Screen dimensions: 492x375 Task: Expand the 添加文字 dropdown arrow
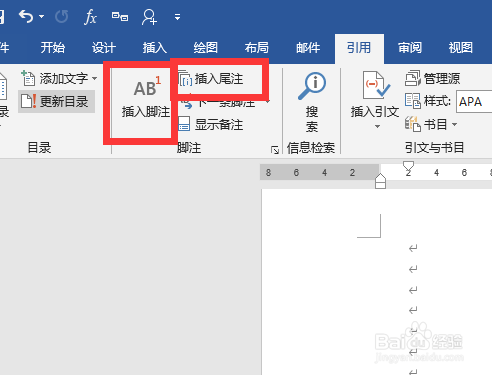click(95, 79)
